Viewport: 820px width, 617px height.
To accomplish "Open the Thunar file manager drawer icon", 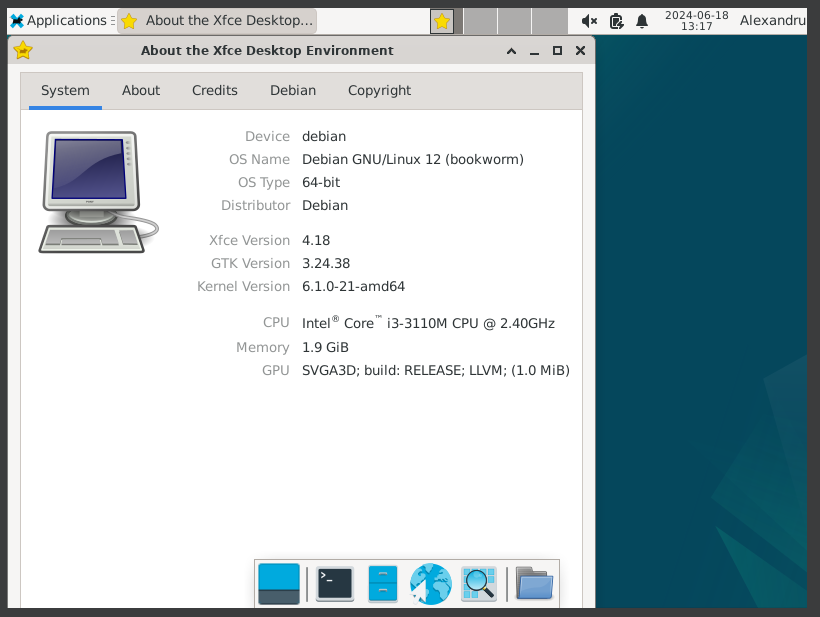I will click(x=382, y=584).
